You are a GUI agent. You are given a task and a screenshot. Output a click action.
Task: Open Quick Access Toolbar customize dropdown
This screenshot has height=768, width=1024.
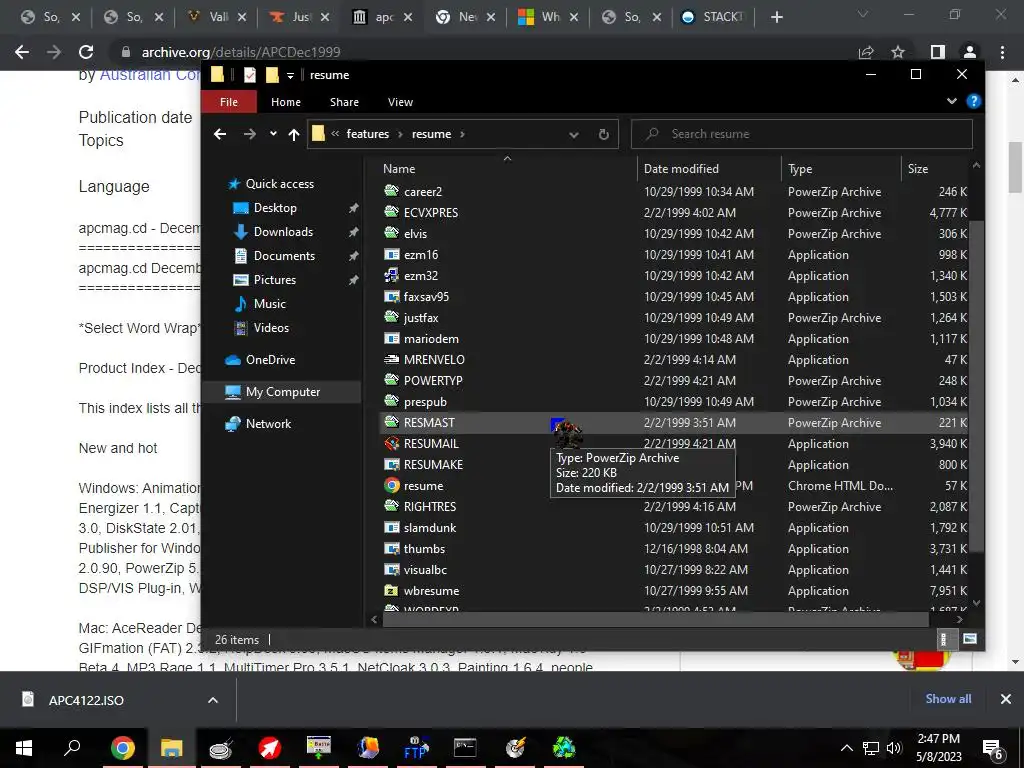click(x=291, y=76)
